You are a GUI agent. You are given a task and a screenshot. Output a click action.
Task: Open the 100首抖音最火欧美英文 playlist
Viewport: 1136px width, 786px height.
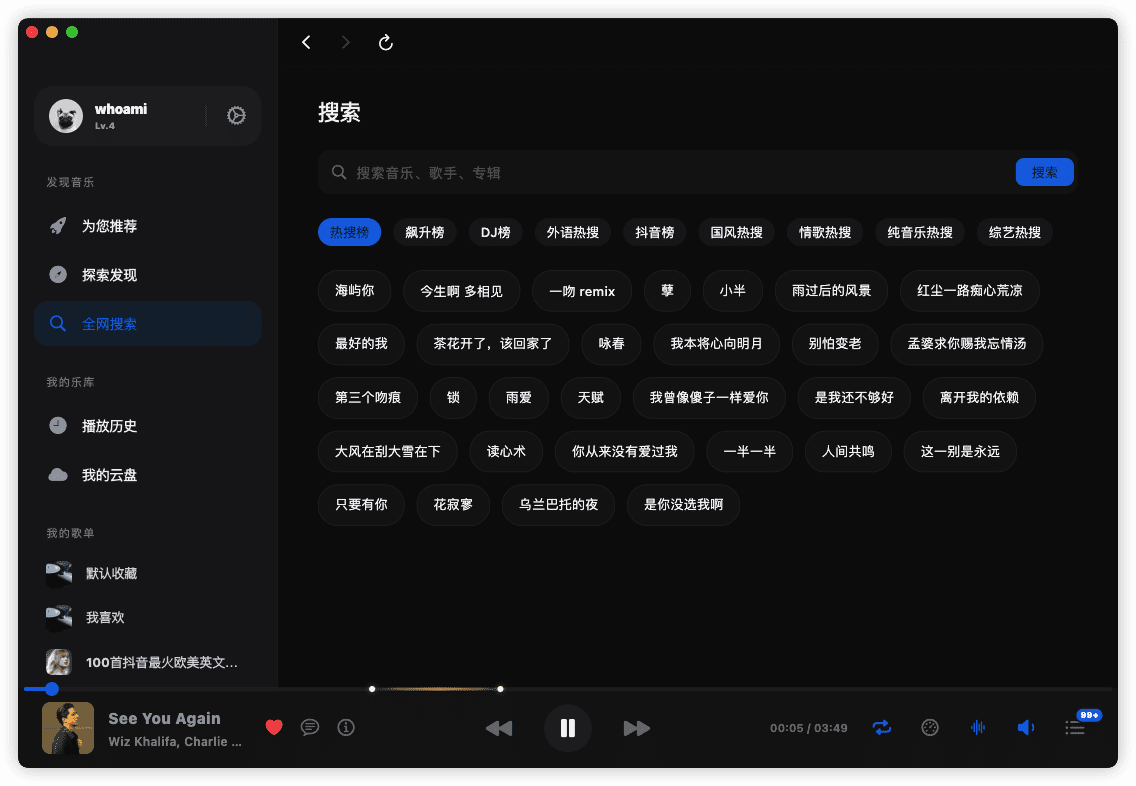[x=148, y=661]
